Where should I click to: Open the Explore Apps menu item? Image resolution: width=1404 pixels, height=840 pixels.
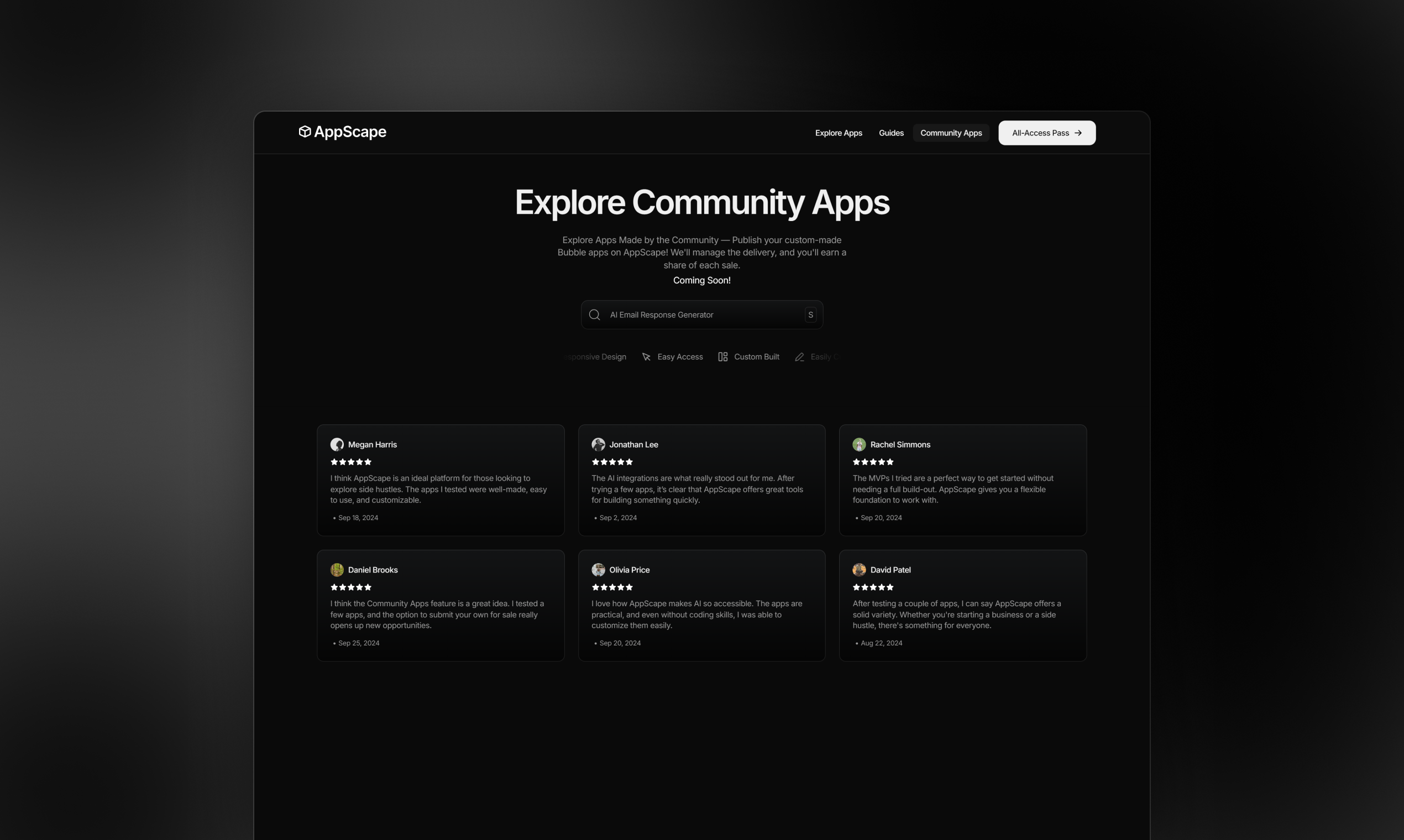click(x=839, y=133)
